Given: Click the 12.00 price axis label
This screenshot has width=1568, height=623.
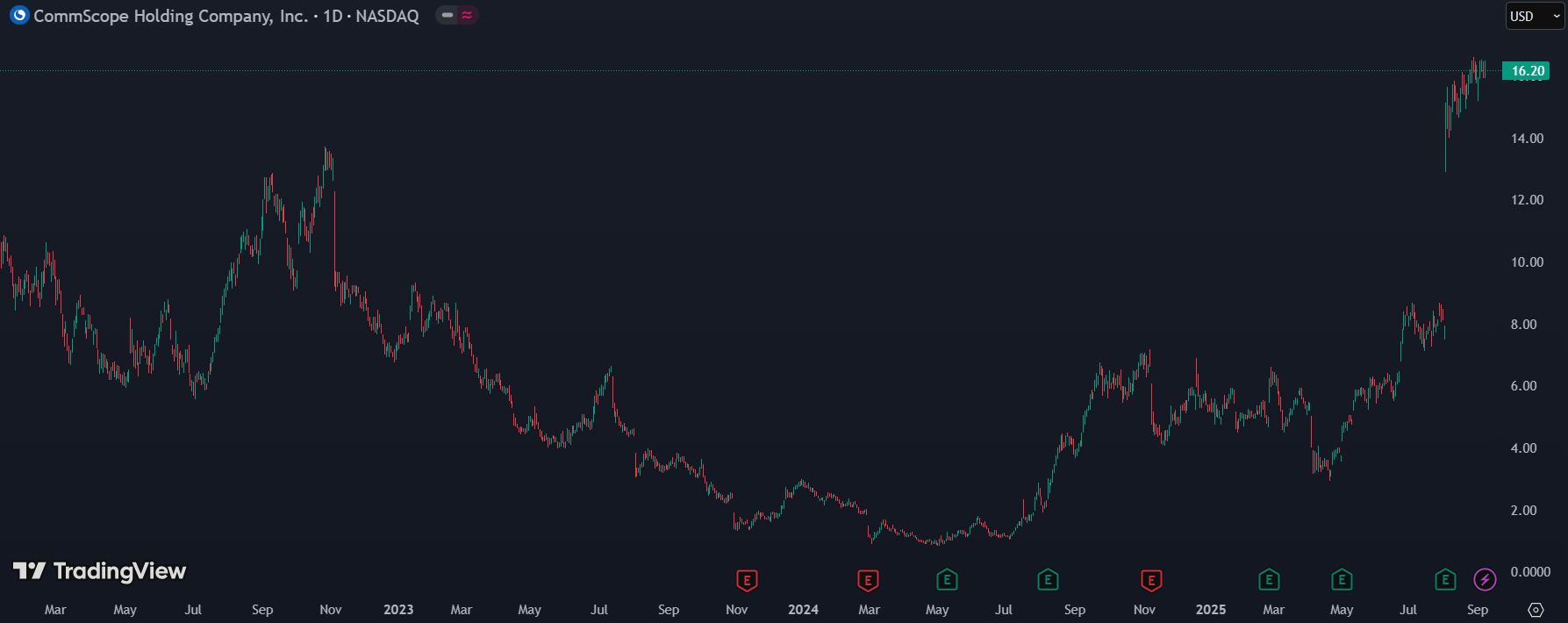Looking at the screenshot, I should tap(1527, 200).
